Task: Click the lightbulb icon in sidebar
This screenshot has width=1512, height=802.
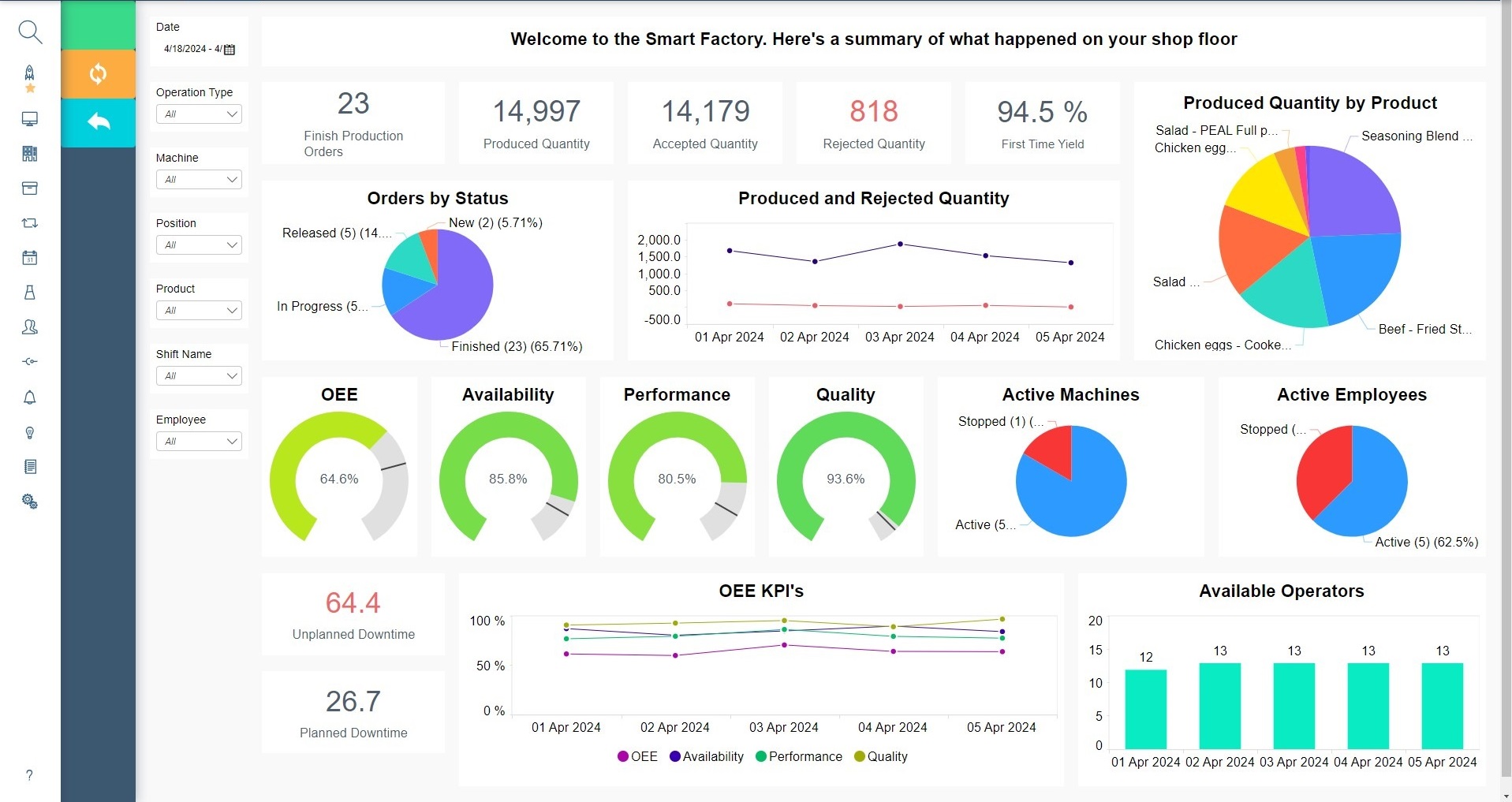Action: (30, 433)
